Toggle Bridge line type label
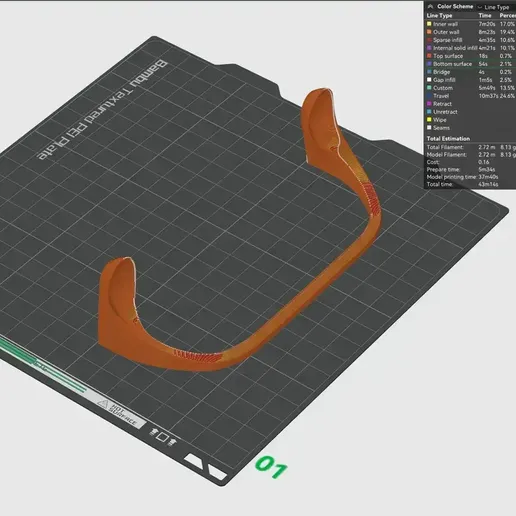The width and height of the screenshot is (516, 516). (x=441, y=72)
